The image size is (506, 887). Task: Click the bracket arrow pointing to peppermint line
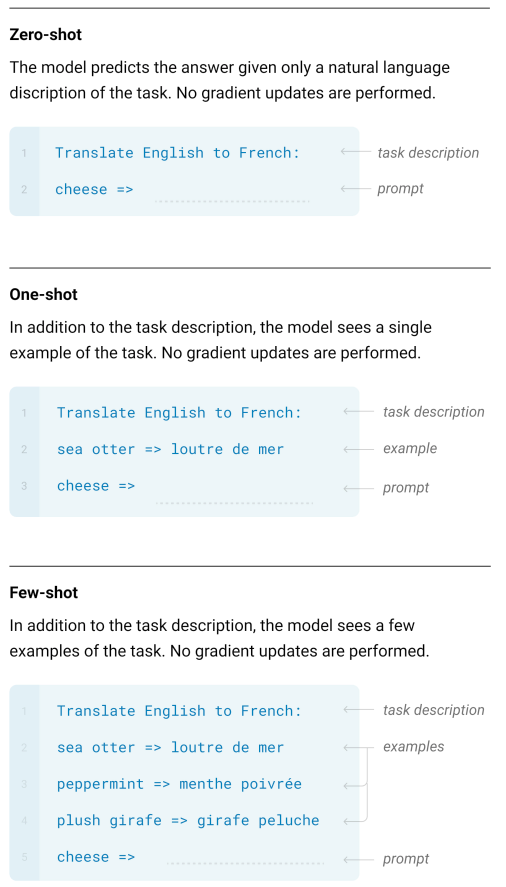(355, 785)
